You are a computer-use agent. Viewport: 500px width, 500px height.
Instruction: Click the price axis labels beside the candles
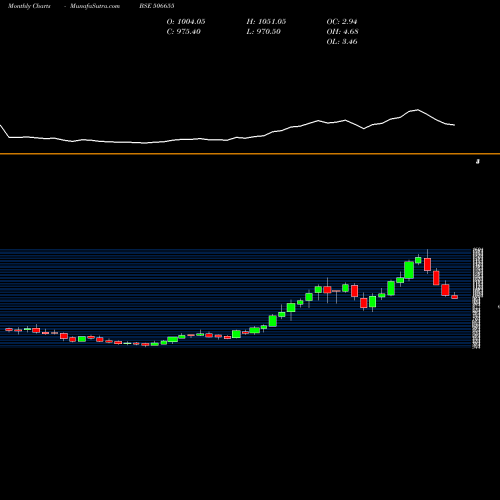(x=477, y=298)
